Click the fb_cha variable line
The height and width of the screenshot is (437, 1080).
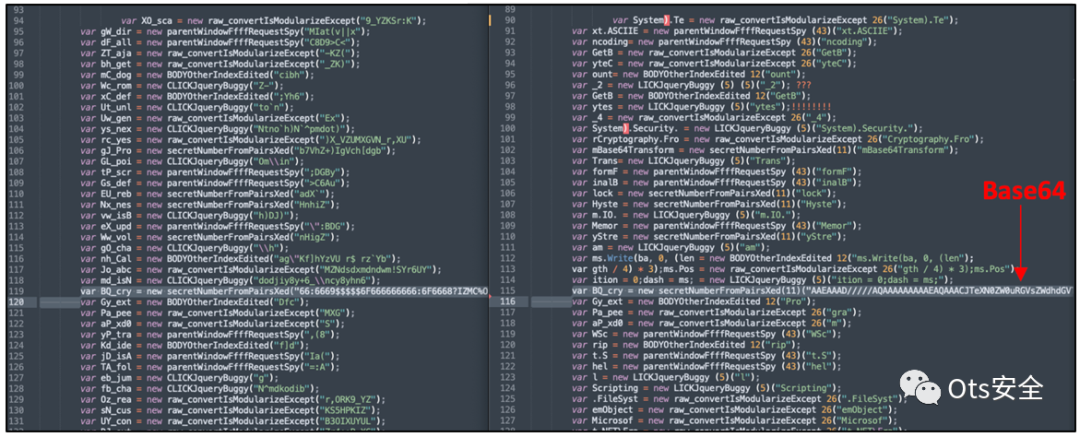click(x=198, y=390)
